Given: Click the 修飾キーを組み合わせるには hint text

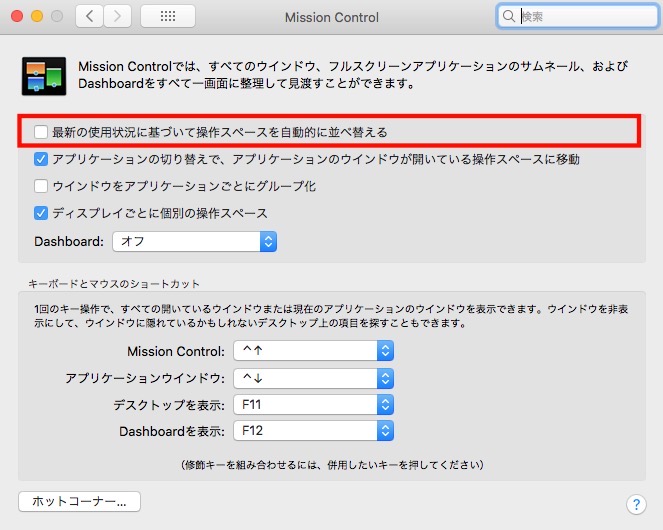Looking at the screenshot, I should [x=332, y=465].
